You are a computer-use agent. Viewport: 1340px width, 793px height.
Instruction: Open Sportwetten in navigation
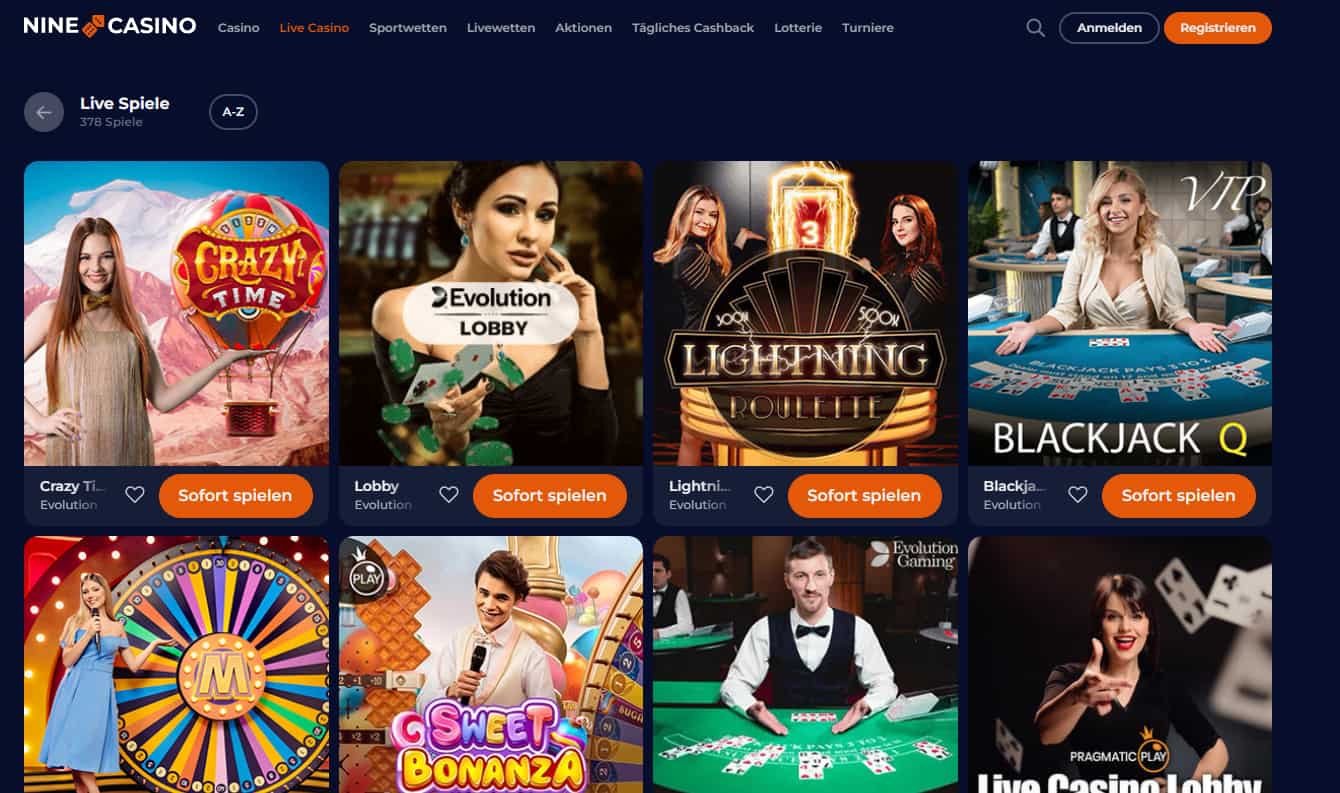tap(408, 28)
